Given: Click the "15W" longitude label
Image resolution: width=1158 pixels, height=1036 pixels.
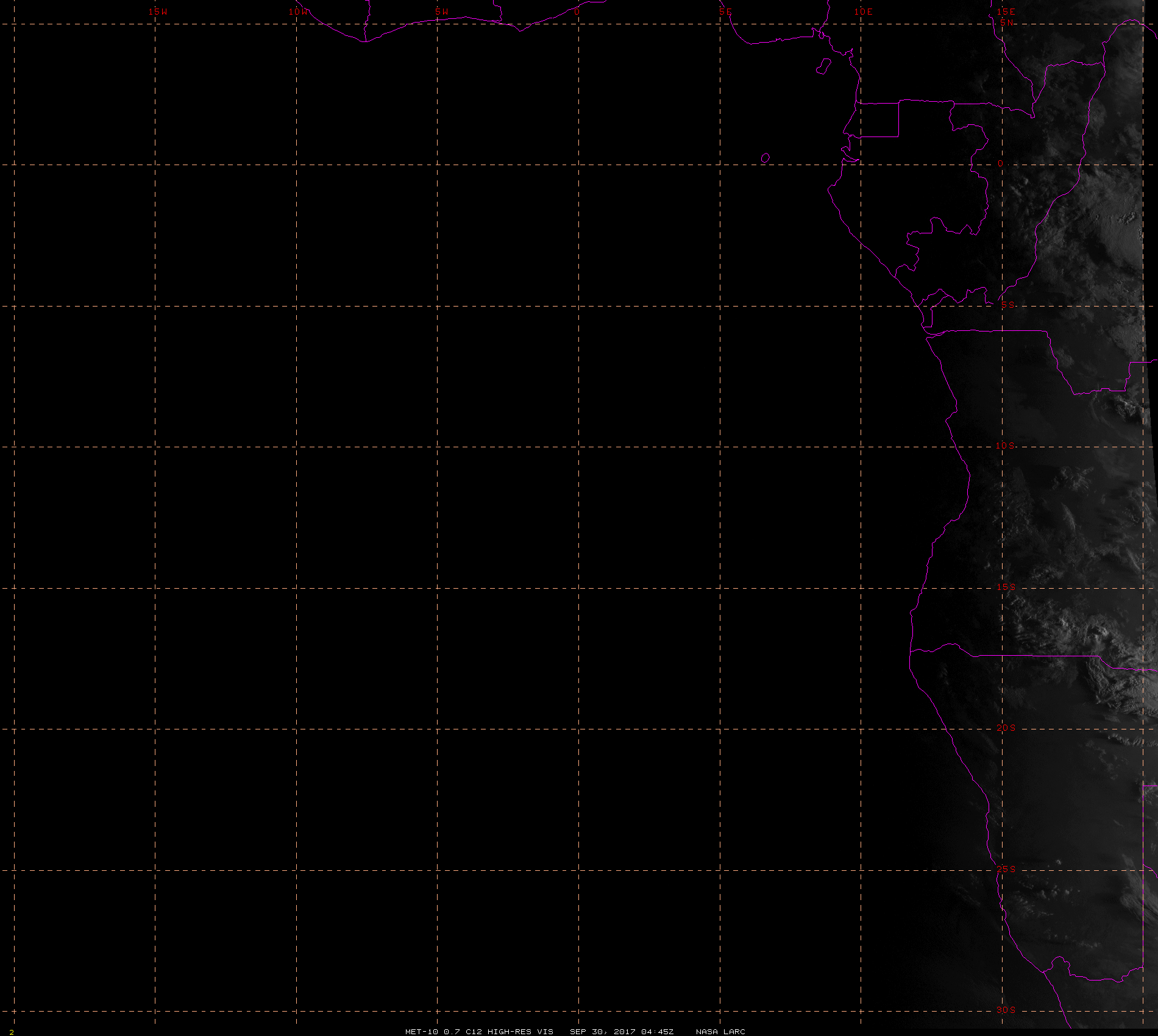Looking at the screenshot, I should pos(158,12).
